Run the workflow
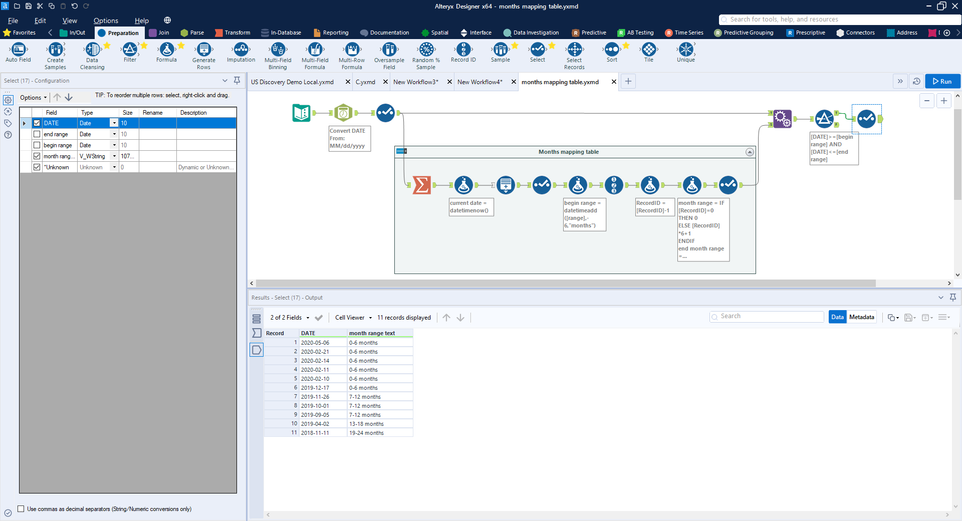This screenshot has width=962, height=521. click(942, 81)
